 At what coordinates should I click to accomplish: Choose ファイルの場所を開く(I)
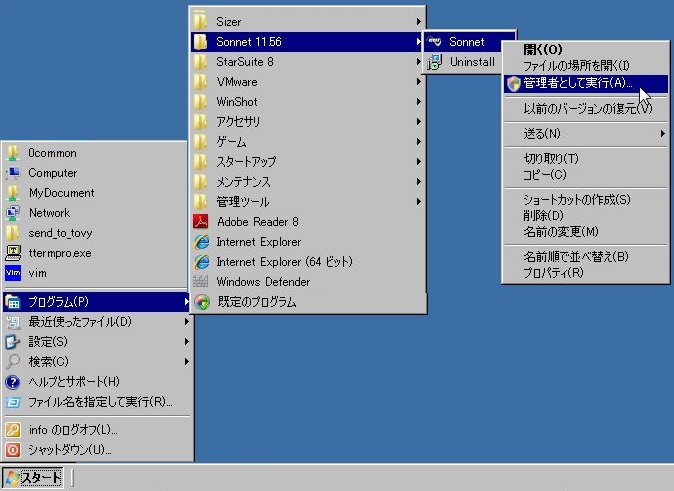point(585,66)
